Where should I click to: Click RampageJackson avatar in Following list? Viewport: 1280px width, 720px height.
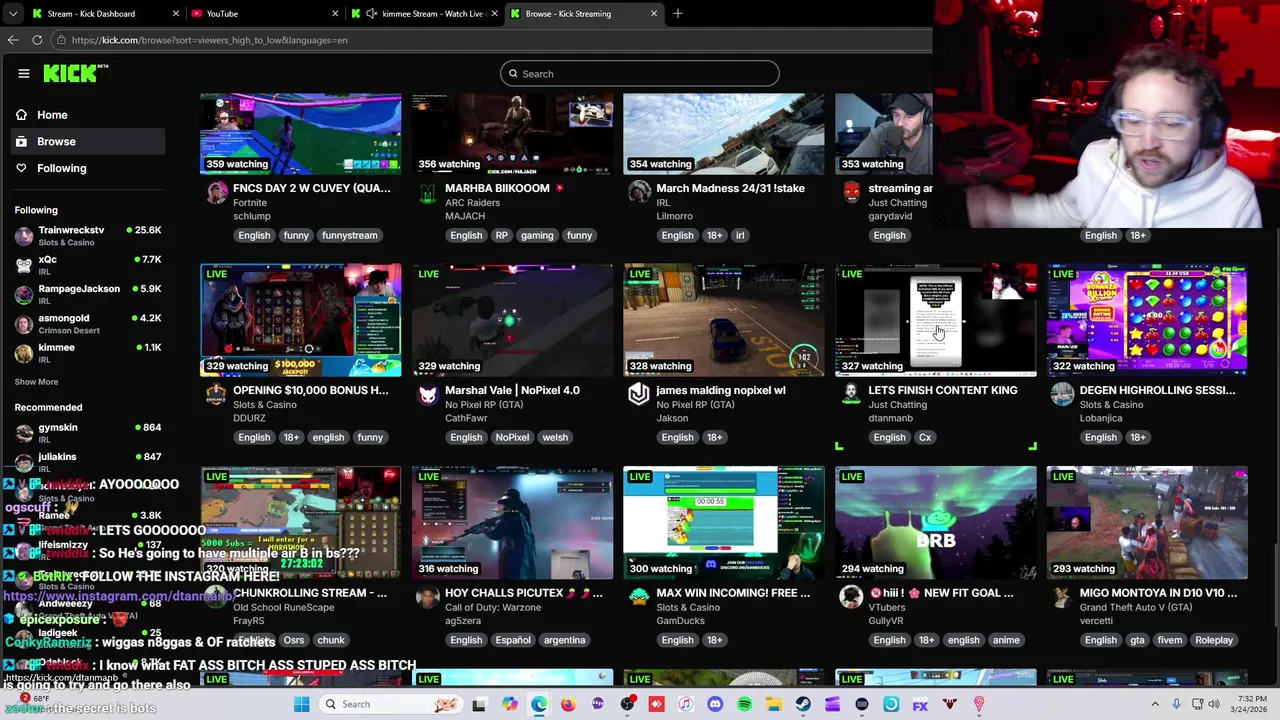pyautogui.click(x=24, y=295)
